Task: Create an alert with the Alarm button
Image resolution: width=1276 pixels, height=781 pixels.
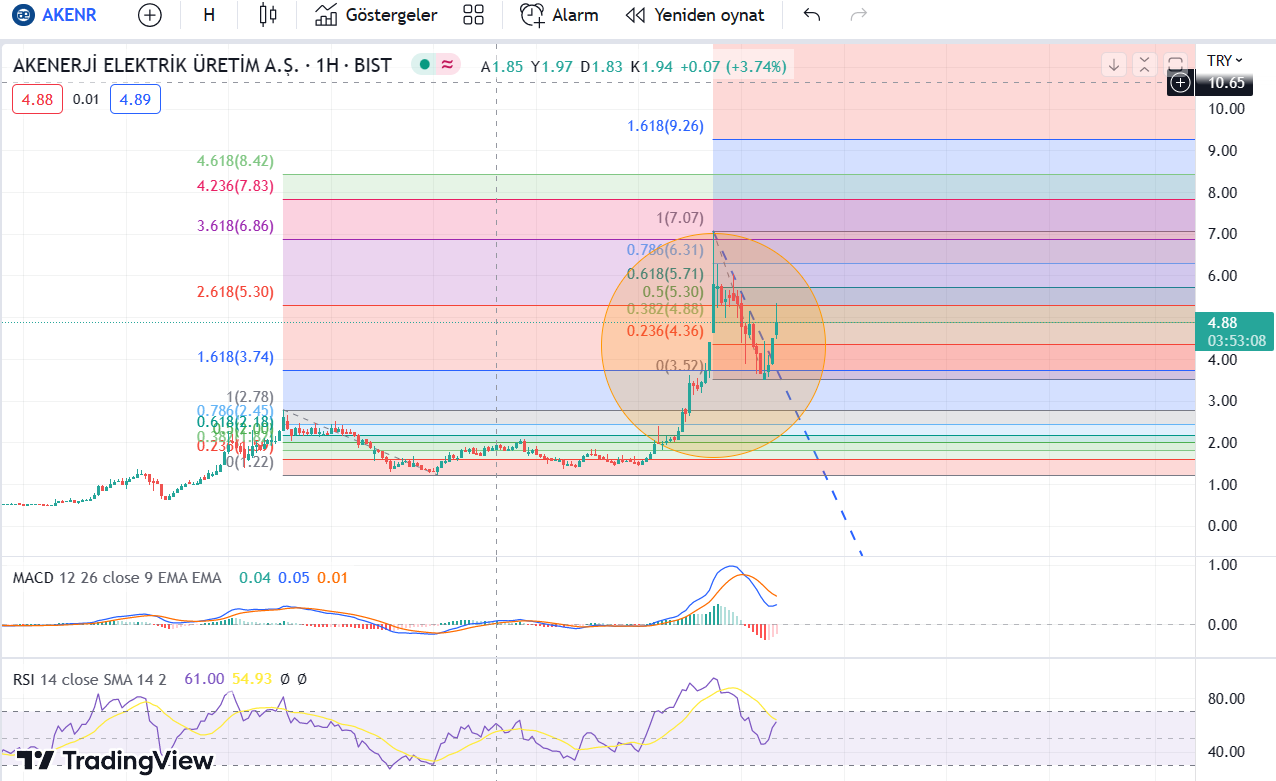Action: tap(559, 15)
